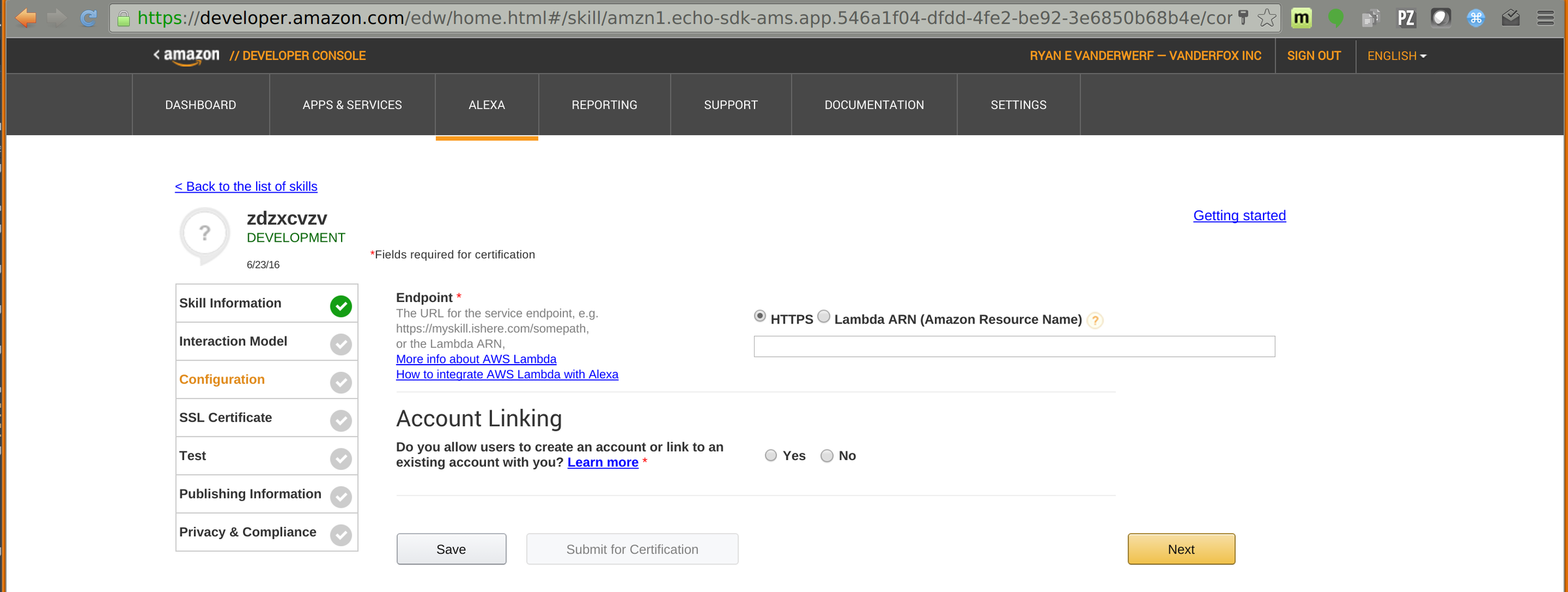Click the gray check next to Publishing Information

click(341, 497)
